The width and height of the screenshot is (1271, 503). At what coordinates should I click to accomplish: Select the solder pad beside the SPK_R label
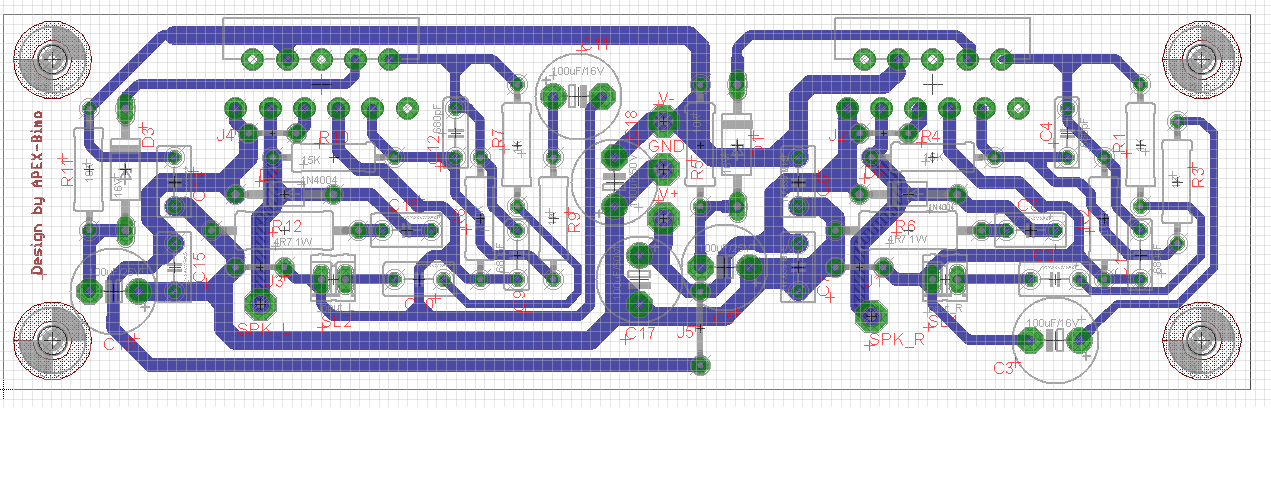[869, 318]
